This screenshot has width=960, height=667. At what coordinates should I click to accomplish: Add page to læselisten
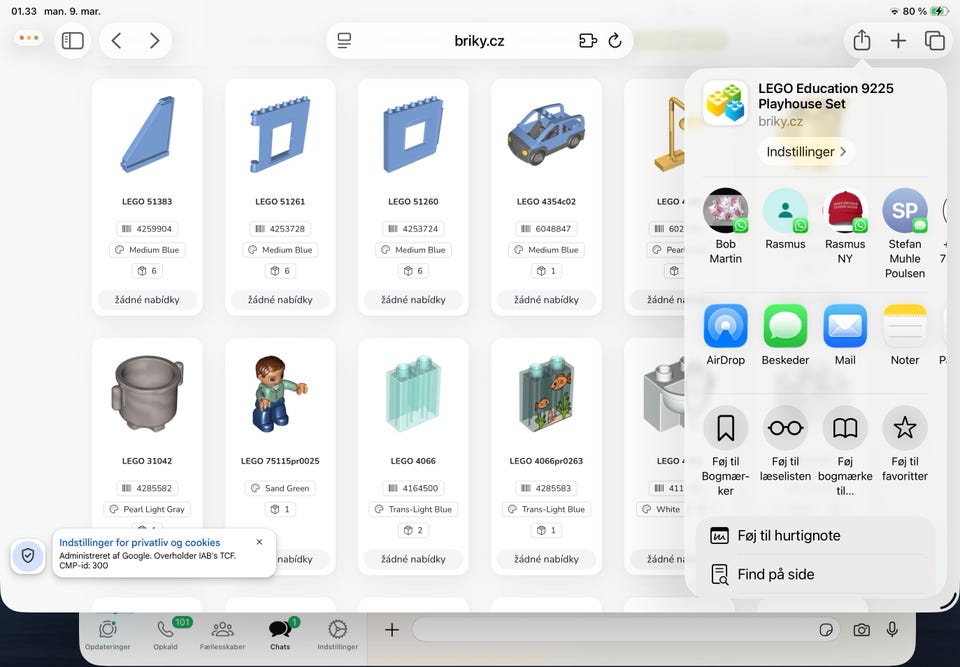pos(786,443)
